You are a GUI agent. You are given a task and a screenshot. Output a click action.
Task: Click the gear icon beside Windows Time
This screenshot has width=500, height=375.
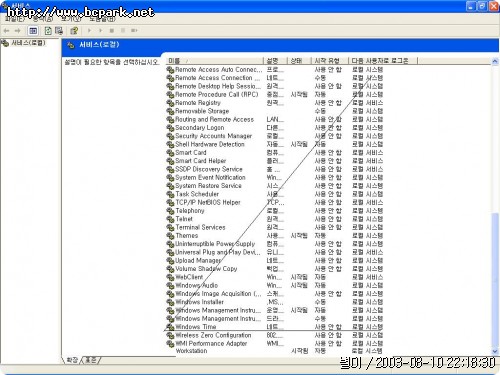[x=170, y=327]
